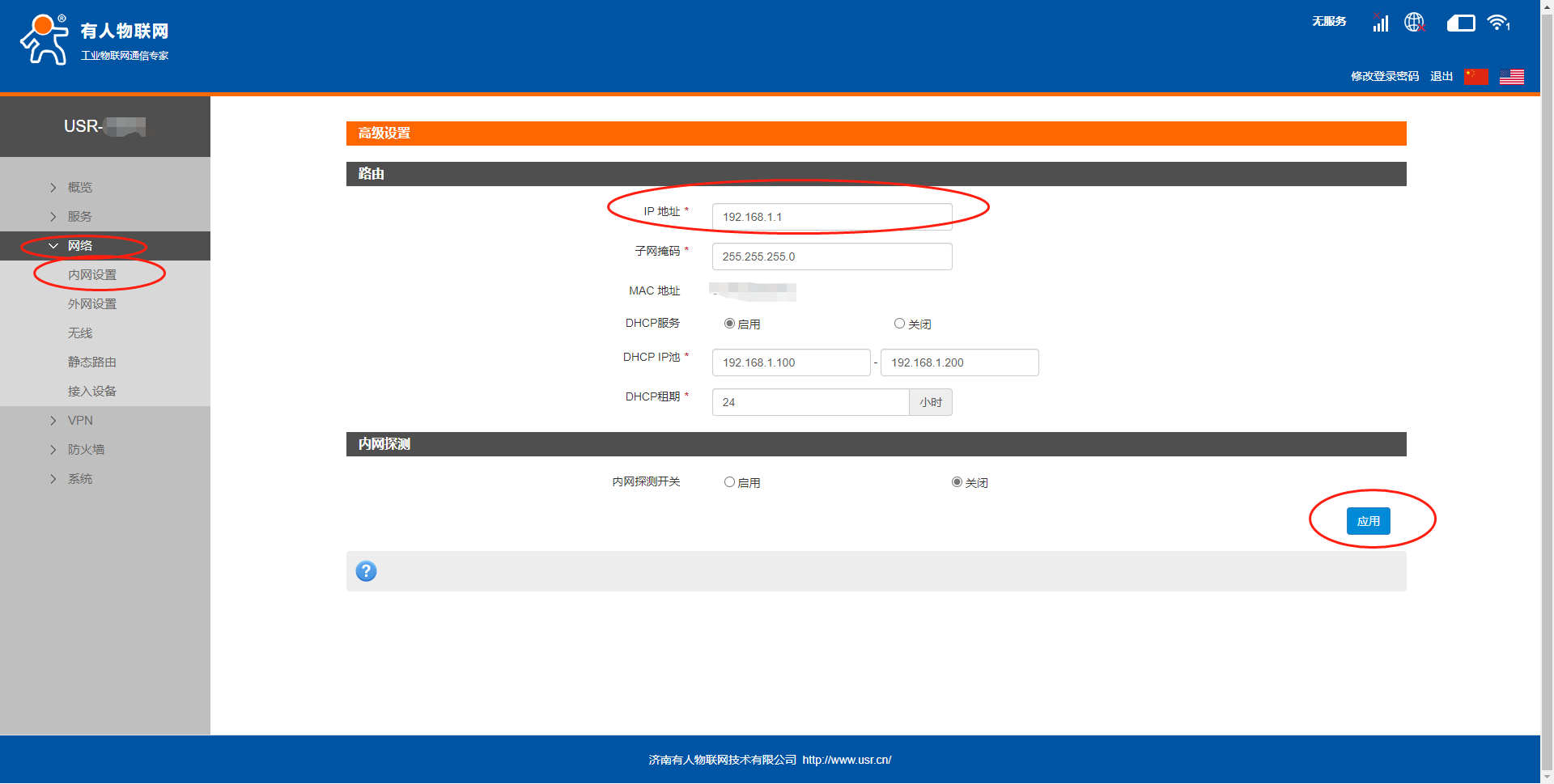
Task: Click the 退出 logout link
Action: point(1441,76)
